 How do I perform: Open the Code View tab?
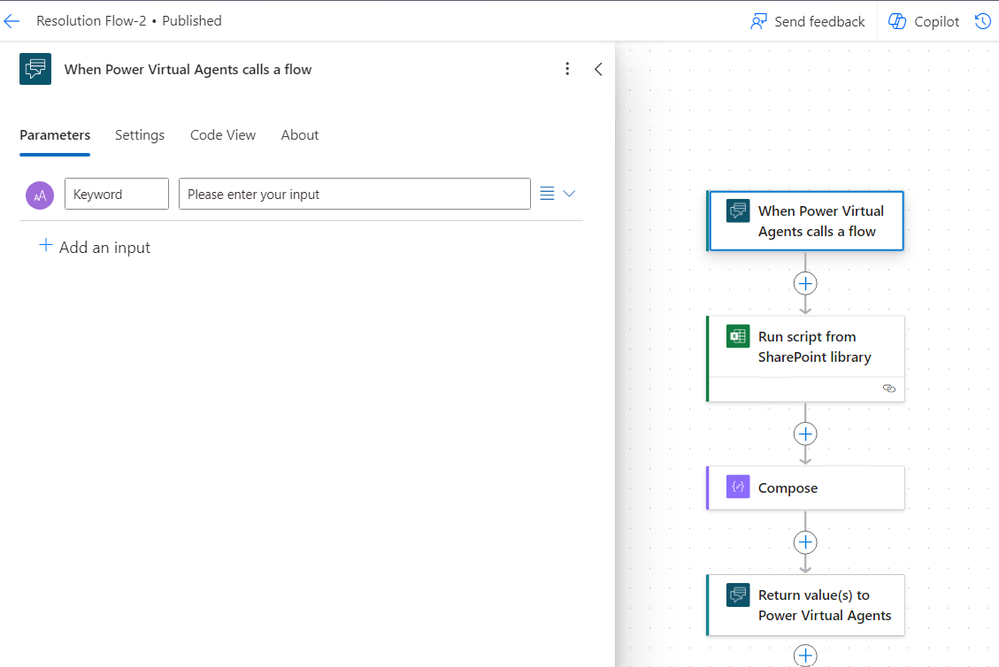click(x=223, y=135)
